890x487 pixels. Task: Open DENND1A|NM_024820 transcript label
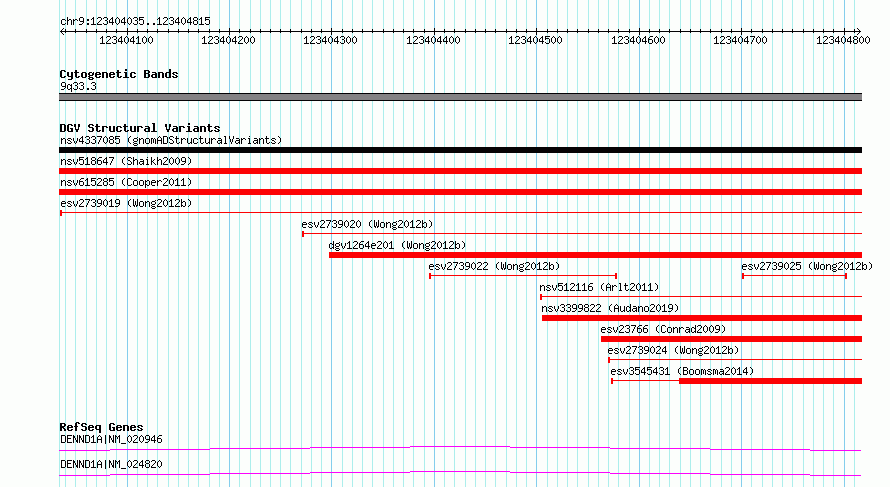pos(111,464)
